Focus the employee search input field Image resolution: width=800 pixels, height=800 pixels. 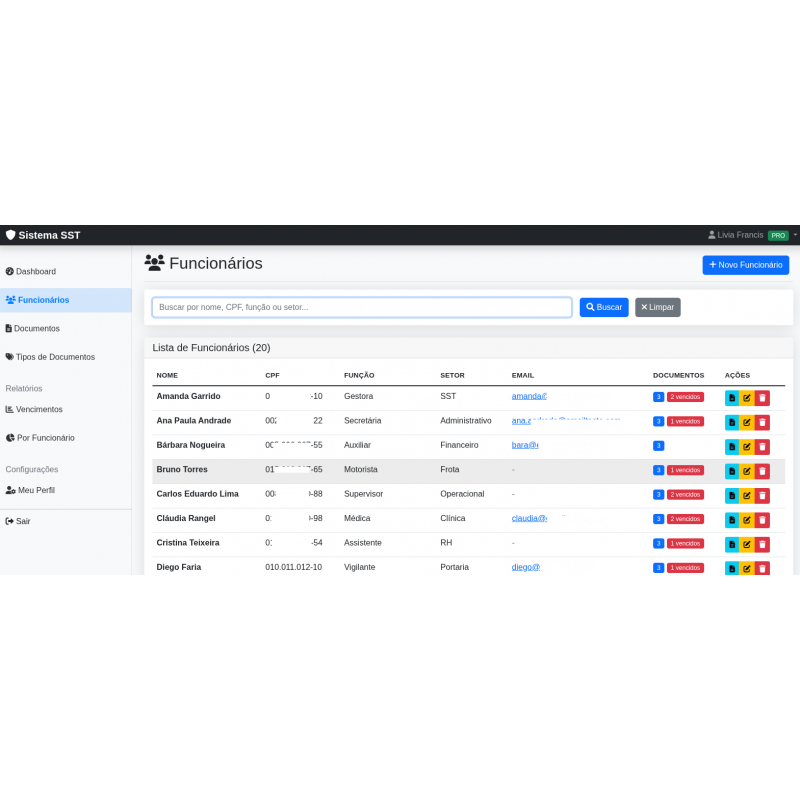[361, 307]
